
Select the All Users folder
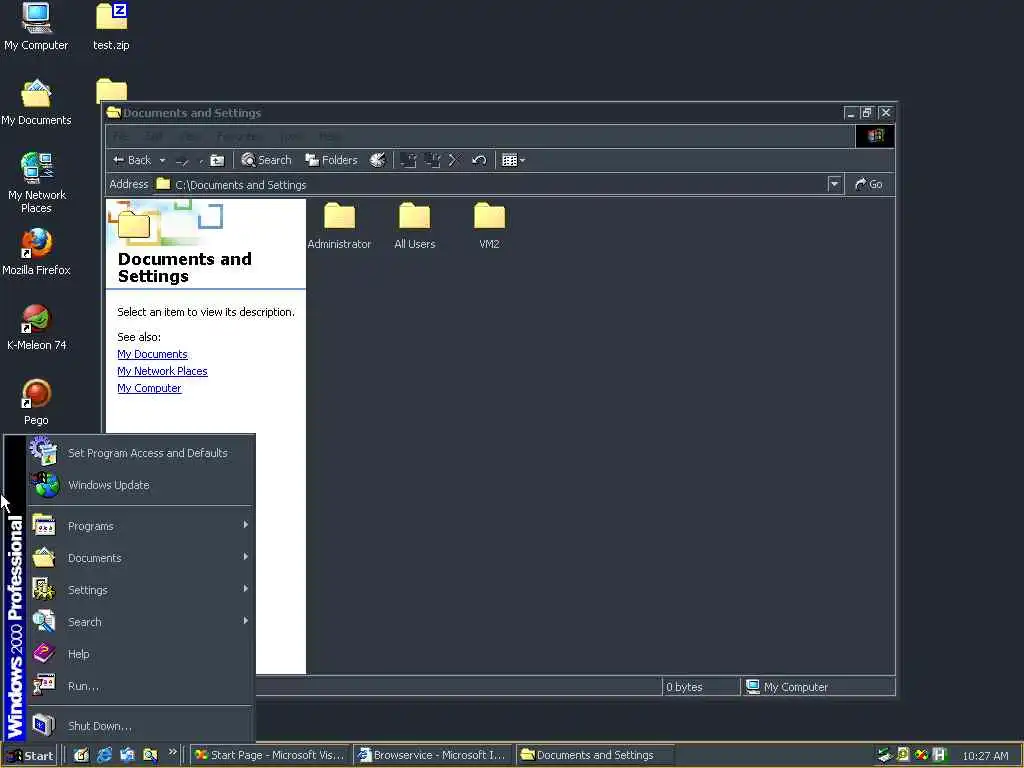tap(415, 226)
